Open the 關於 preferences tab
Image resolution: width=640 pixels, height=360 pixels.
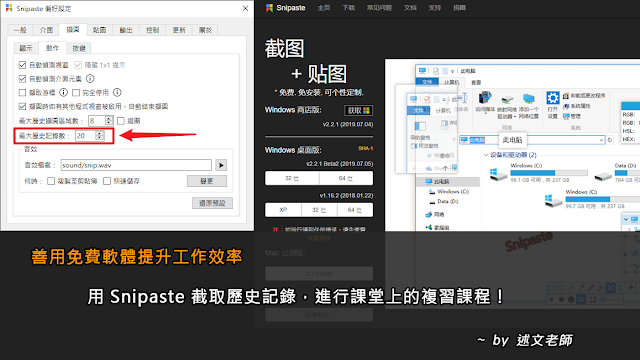click(x=205, y=30)
